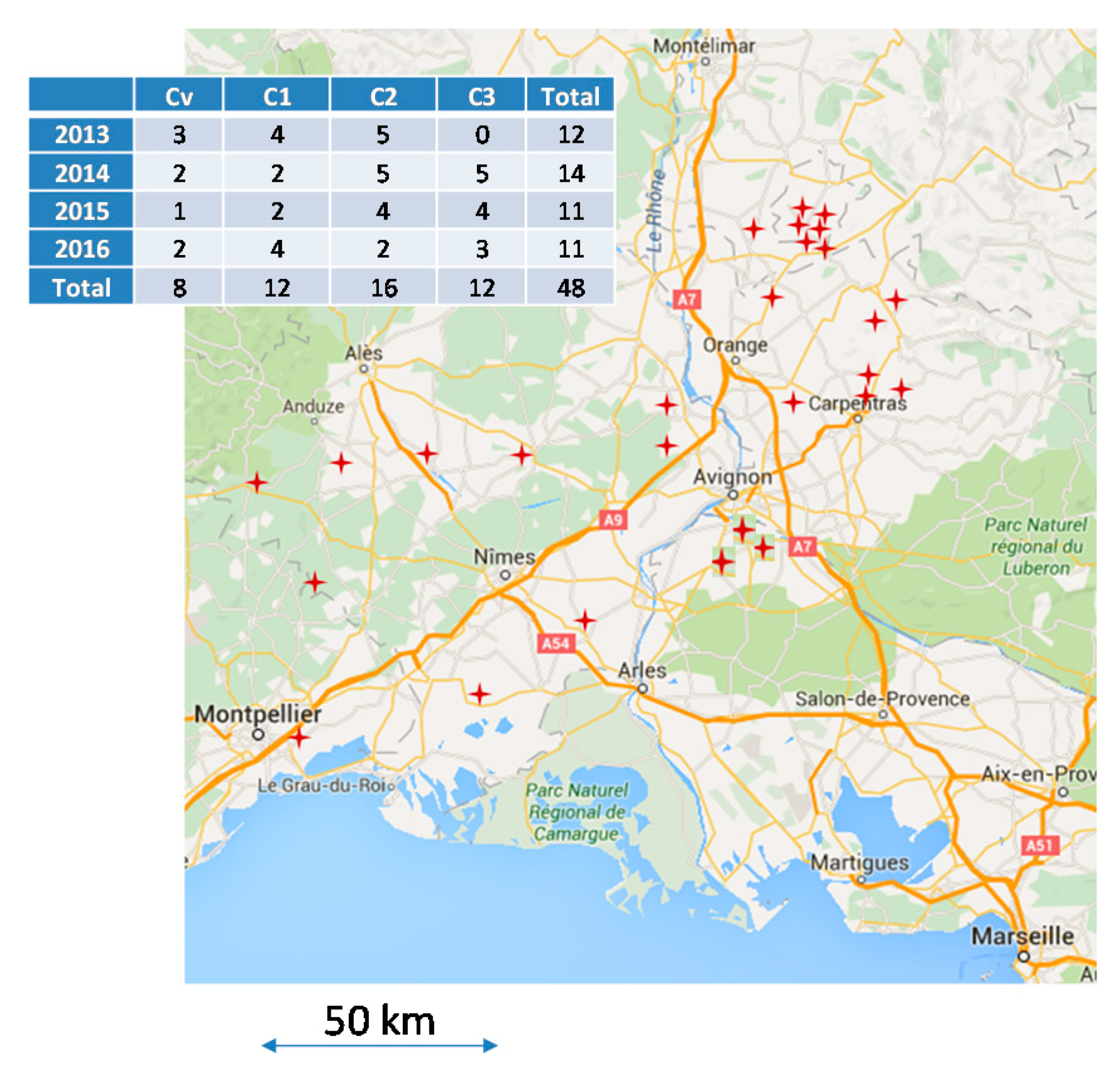Image resolution: width=1120 pixels, height=1071 pixels.
Task: Select the 2016 row header
Action: click(x=82, y=249)
